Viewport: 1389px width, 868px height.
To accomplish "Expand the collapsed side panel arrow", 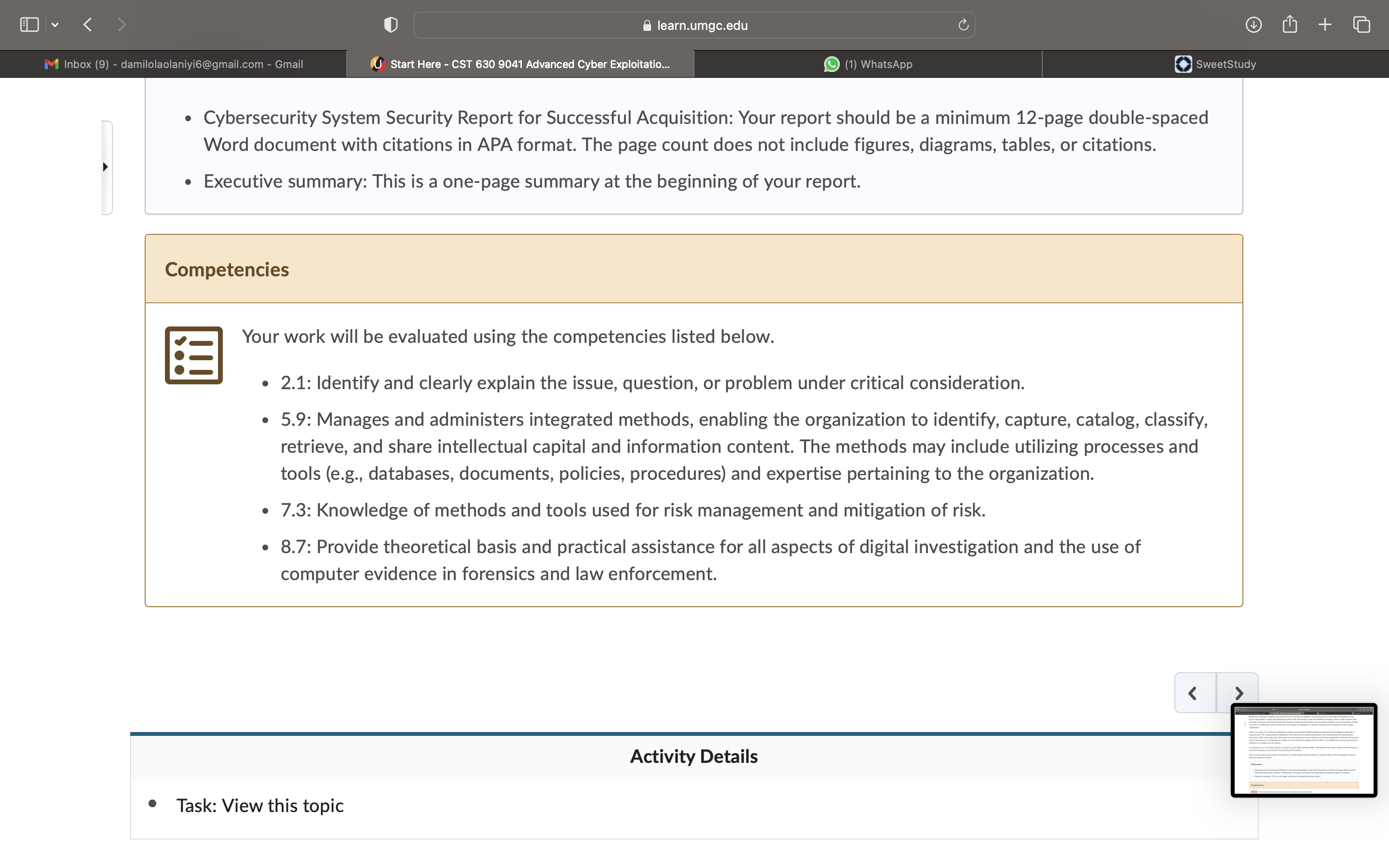I will click(x=106, y=167).
